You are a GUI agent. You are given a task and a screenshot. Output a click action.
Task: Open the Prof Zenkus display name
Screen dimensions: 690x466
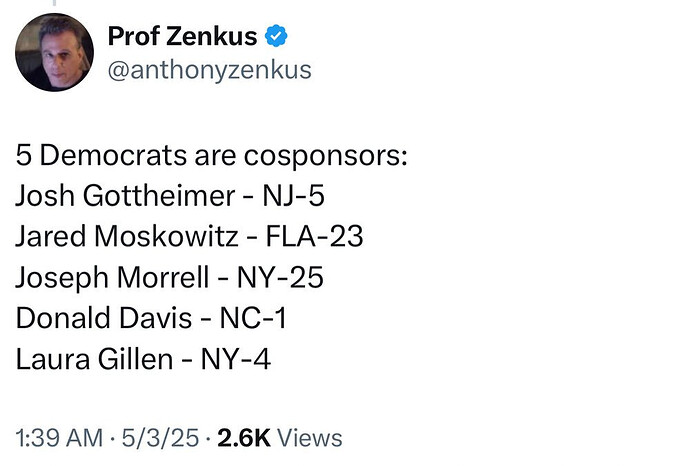pyautogui.click(x=182, y=36)
